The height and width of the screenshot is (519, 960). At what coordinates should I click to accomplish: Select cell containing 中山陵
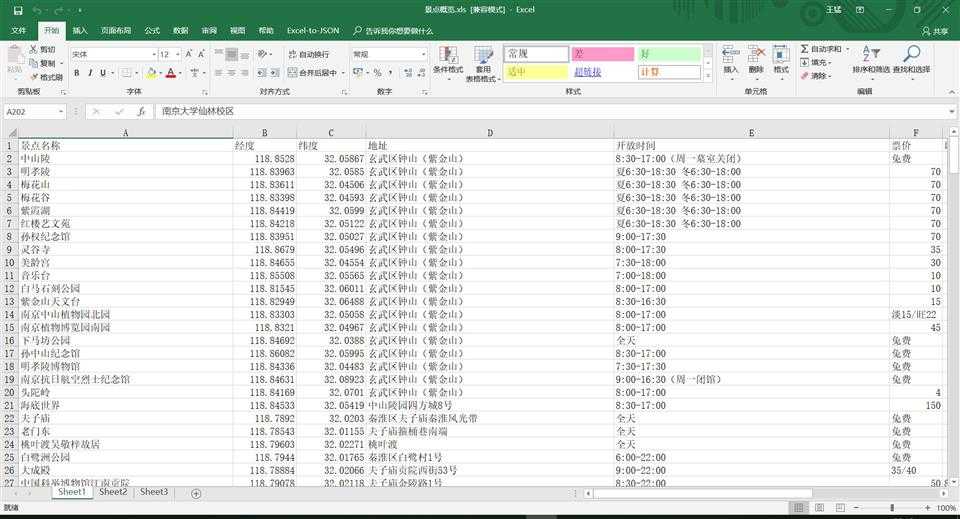(x=126, y=159)
